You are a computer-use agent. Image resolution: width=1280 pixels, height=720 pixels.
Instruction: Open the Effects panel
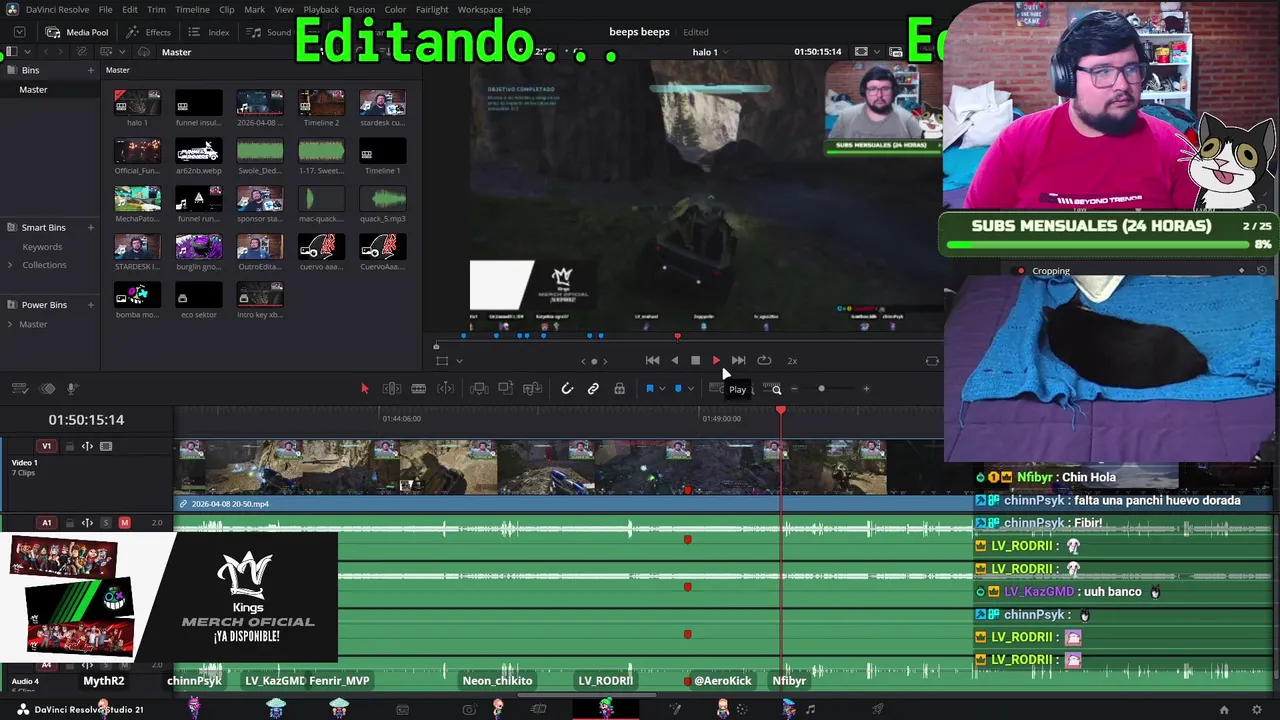coord(149,32)
